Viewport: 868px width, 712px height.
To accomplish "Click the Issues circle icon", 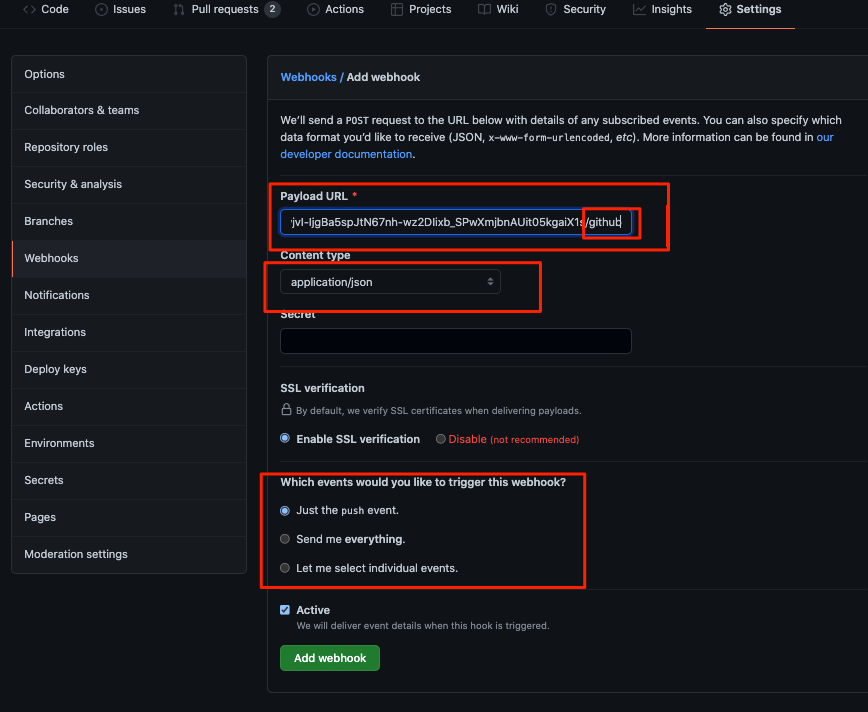I will pos(101,9).
